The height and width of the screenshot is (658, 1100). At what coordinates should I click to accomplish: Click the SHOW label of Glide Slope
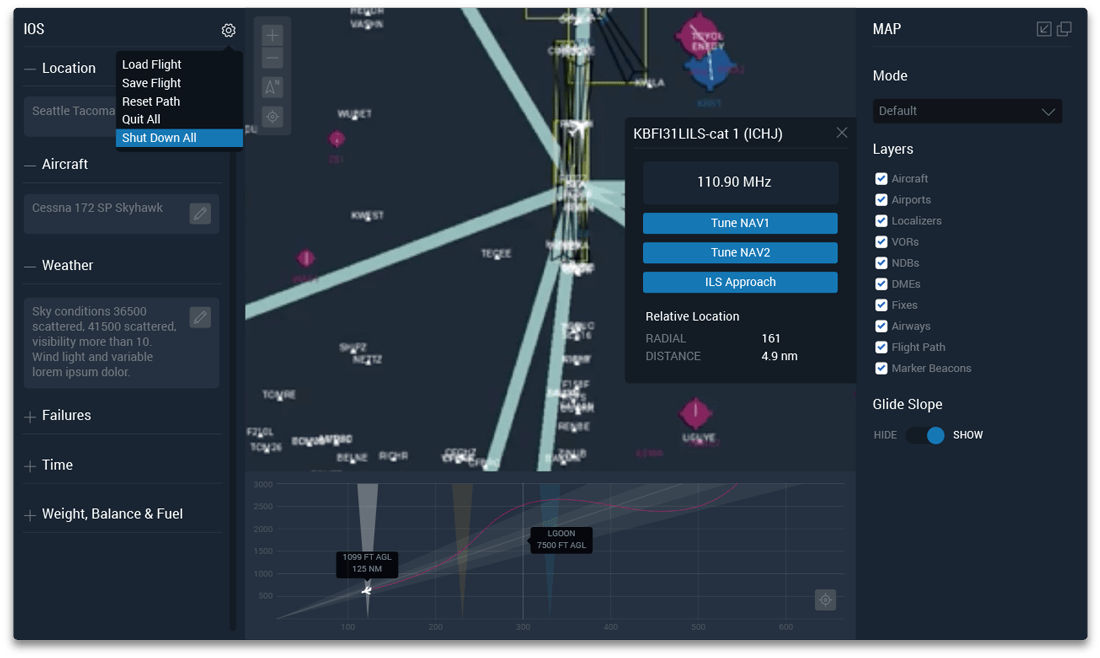[x=967, y=435]
